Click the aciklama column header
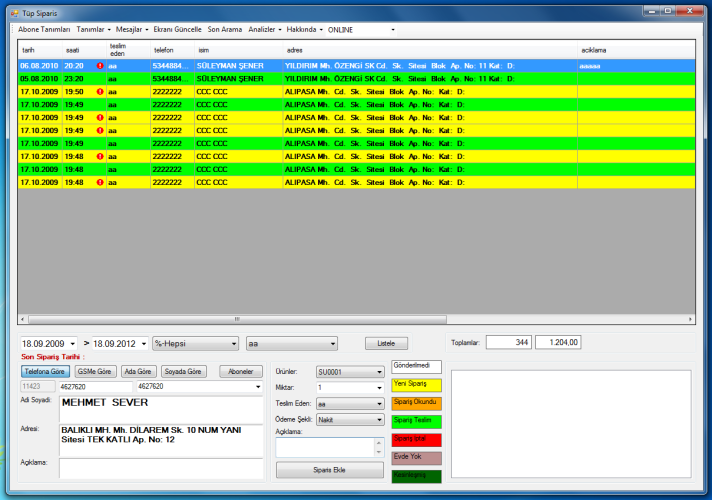 point(636,50)
